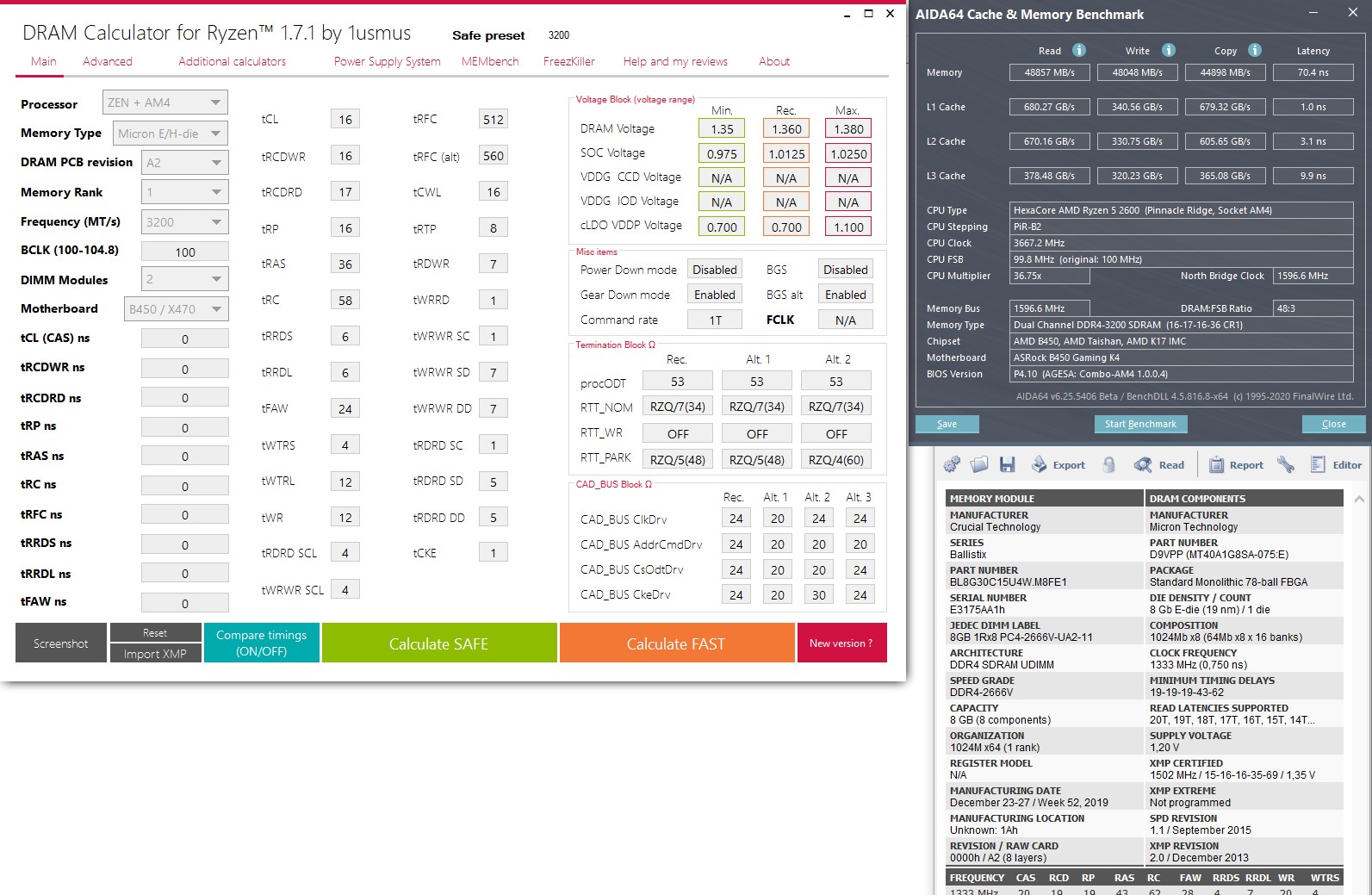Screen dimensions: 1372x895
Task: Click the orange Calculate FAST button
Action: (677, 643)
